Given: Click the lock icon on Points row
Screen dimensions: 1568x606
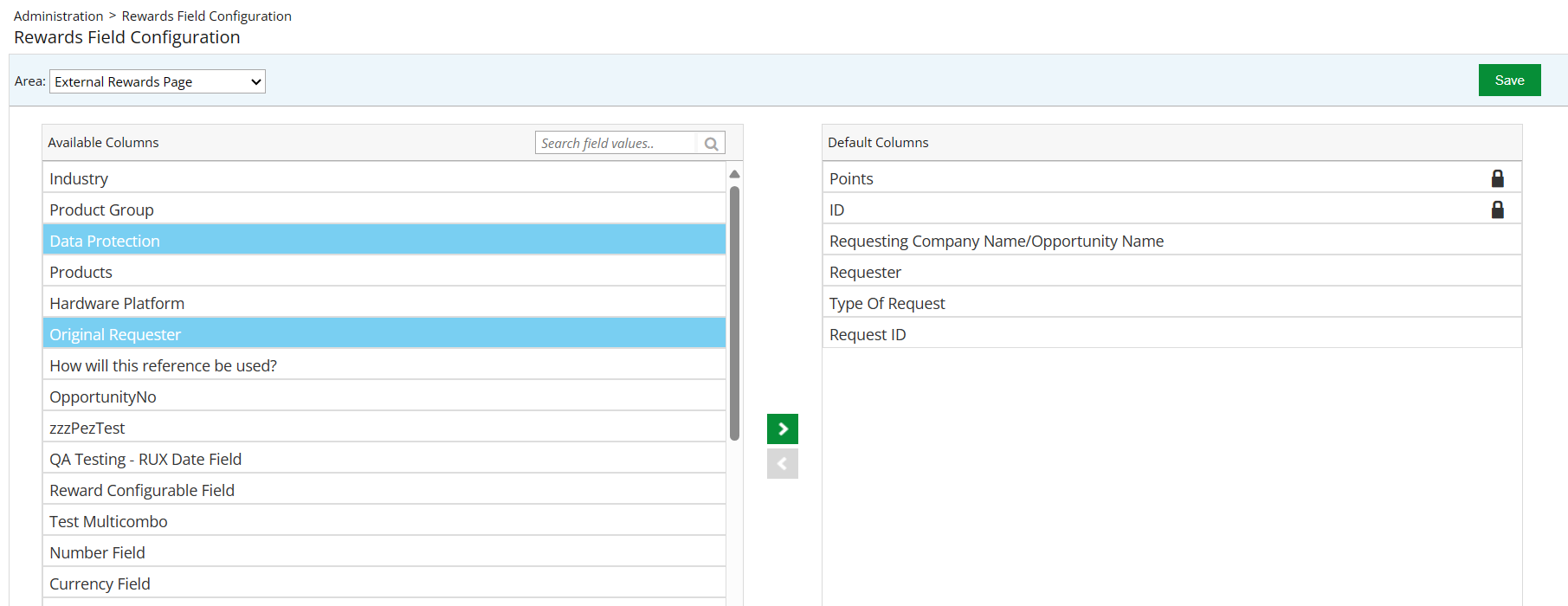Looking at the screenshot, I should pyautogui.click(x=1497, y=178).
